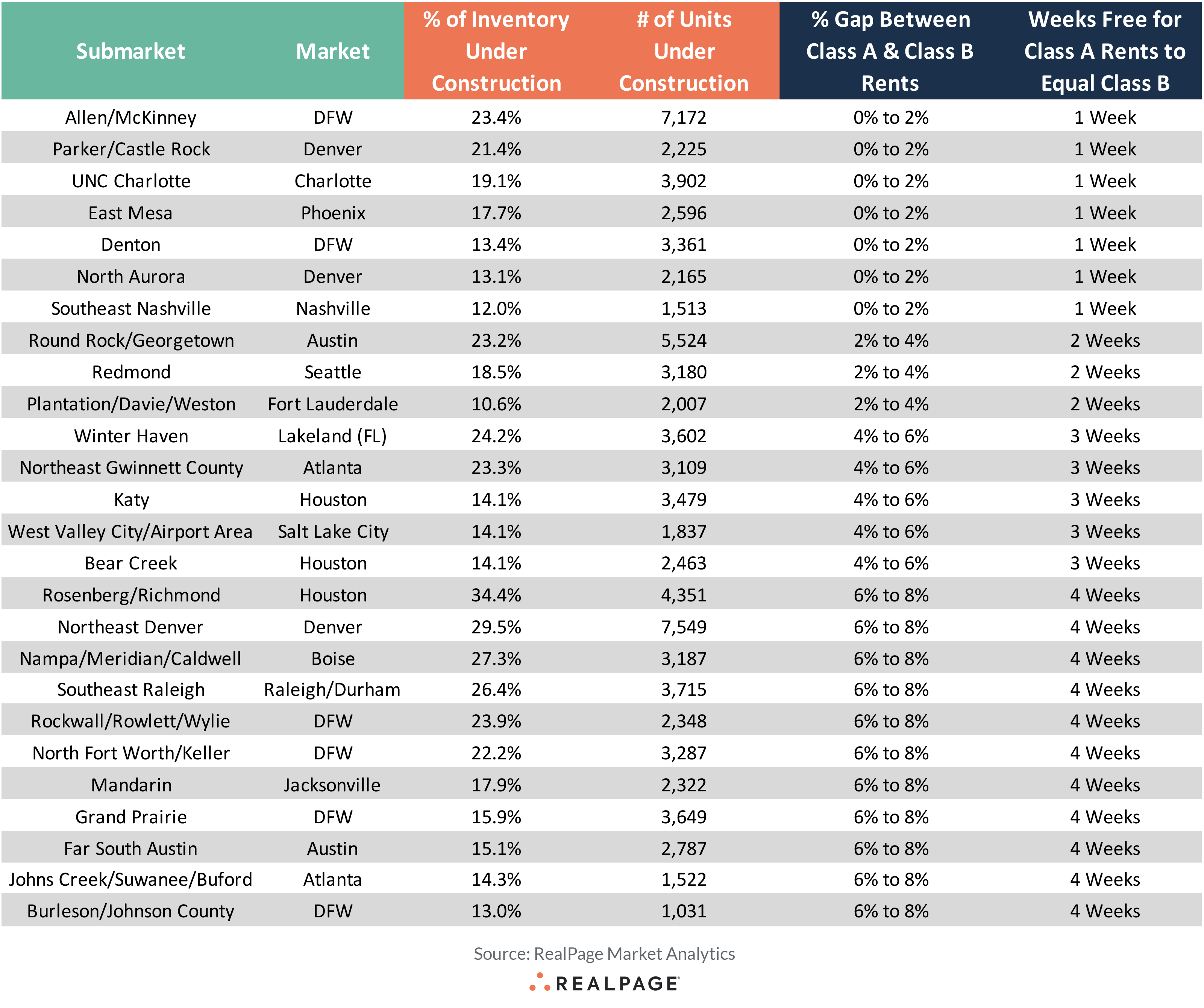Click the % of Inventory Under Construction header

pos(496,52)
